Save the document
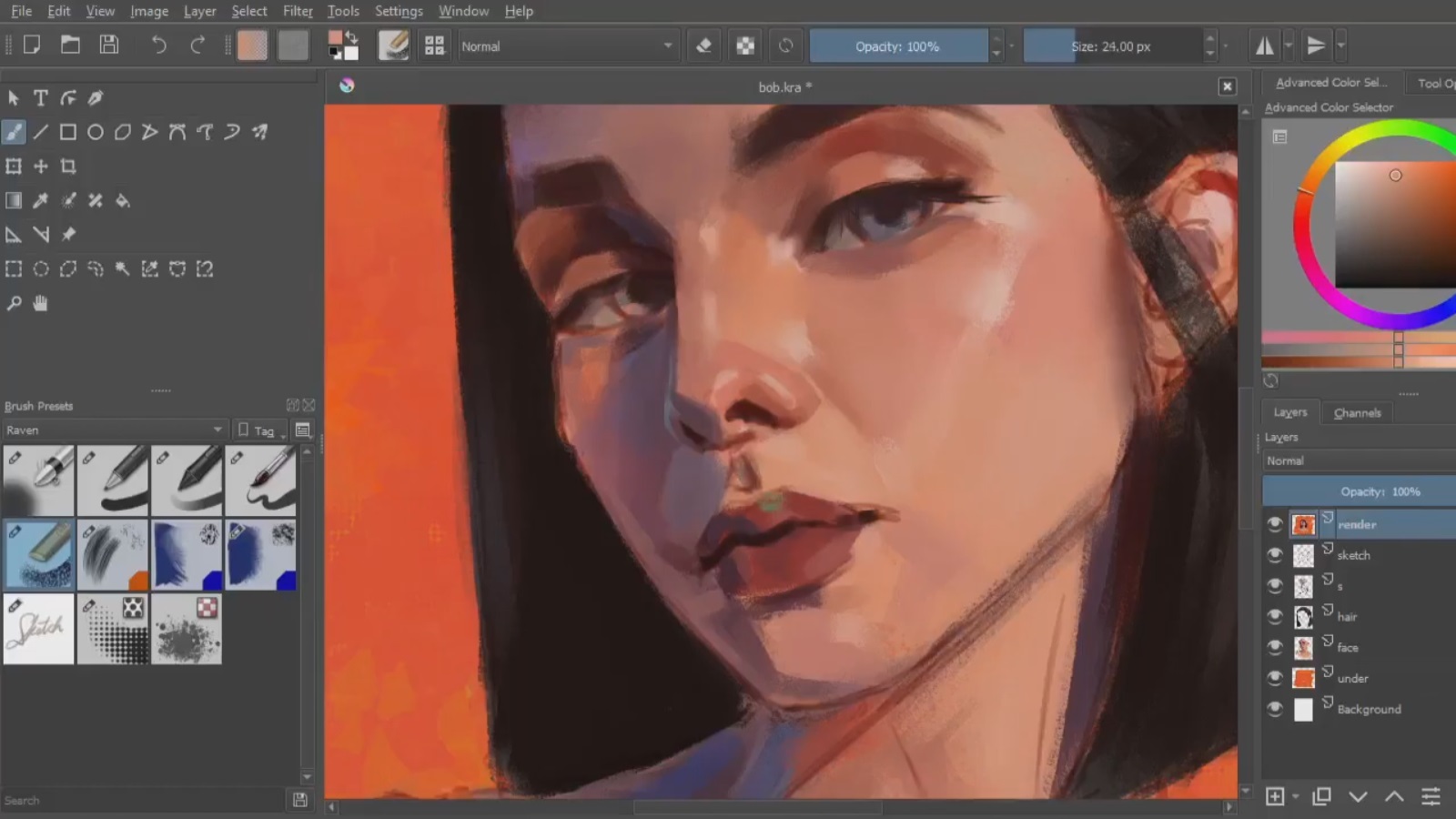 109,45
